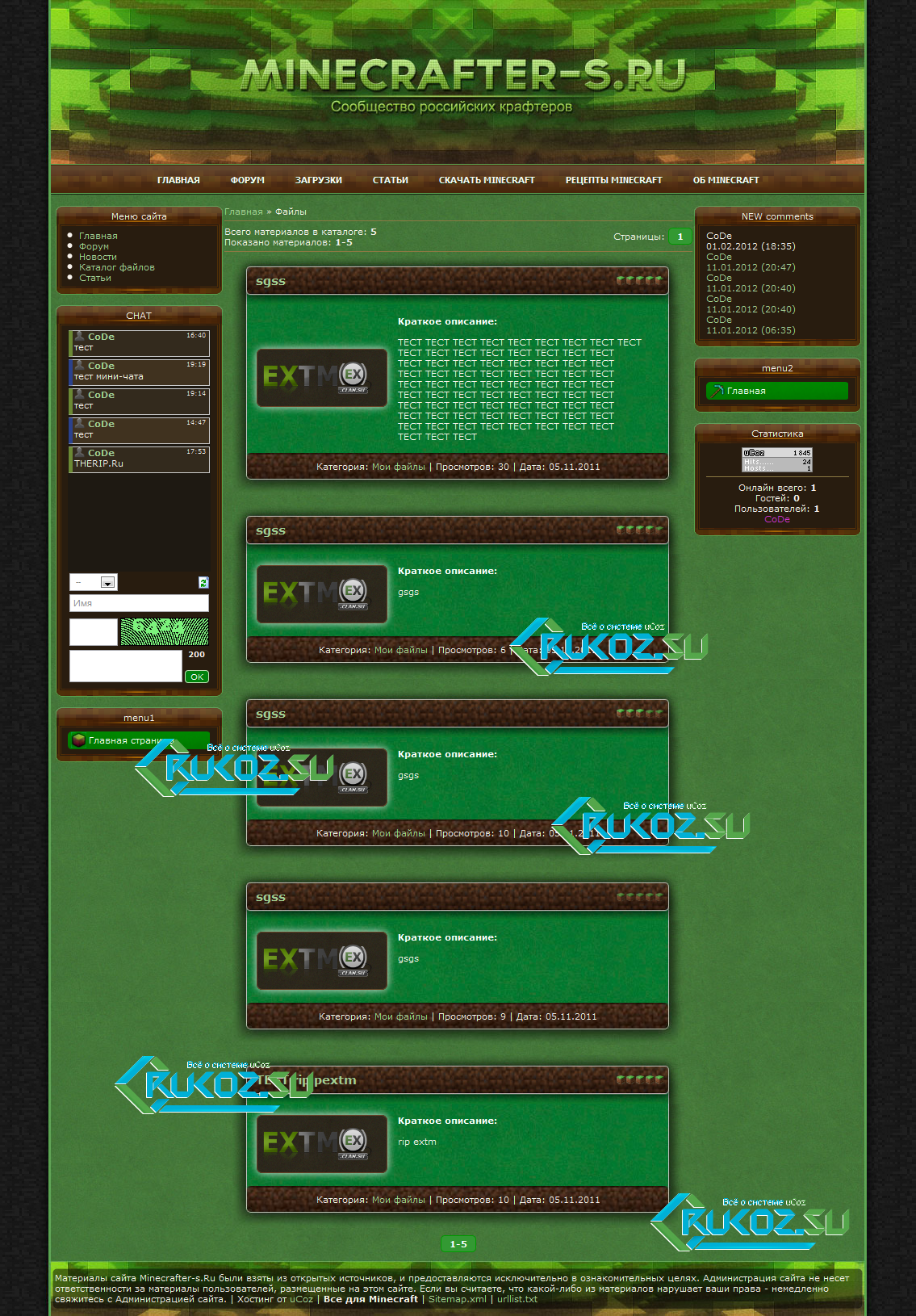Screen dimensions: 916x1316
Task: Open the СТАТЬИ navigation item
Action: click(x=391, y=180)
